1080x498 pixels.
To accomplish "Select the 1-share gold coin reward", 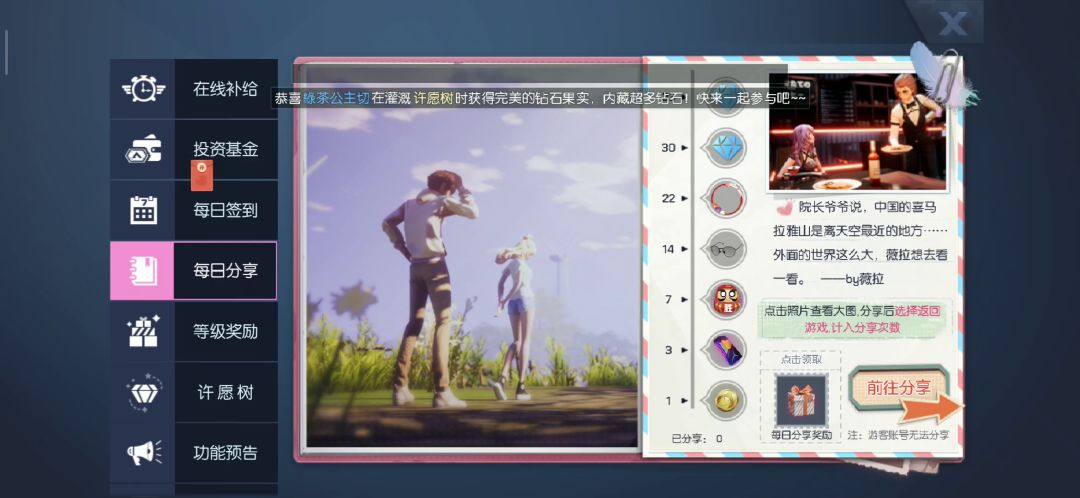I will pos(725,400).
